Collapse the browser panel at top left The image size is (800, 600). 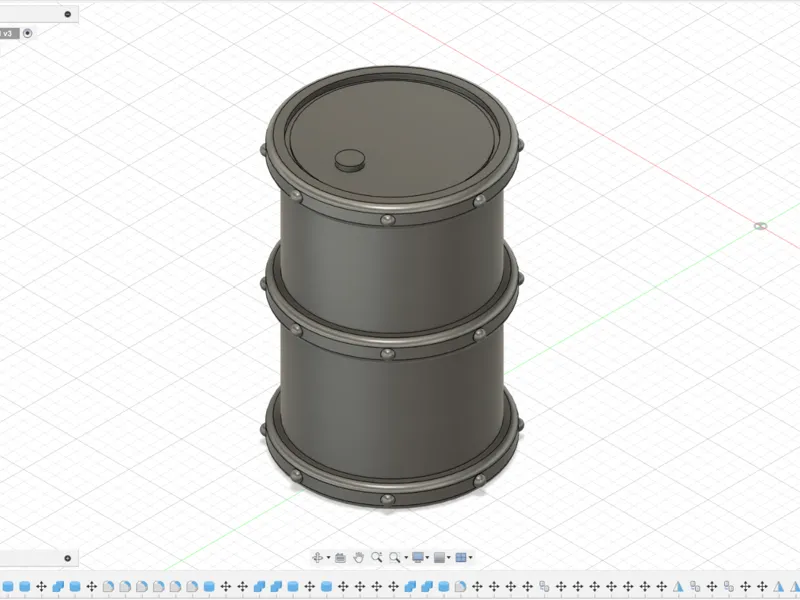coord(68,14)
